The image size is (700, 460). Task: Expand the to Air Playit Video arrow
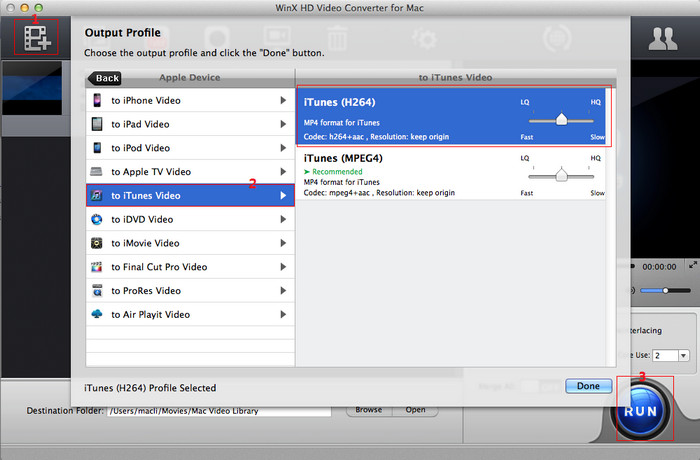pos(283,314)
